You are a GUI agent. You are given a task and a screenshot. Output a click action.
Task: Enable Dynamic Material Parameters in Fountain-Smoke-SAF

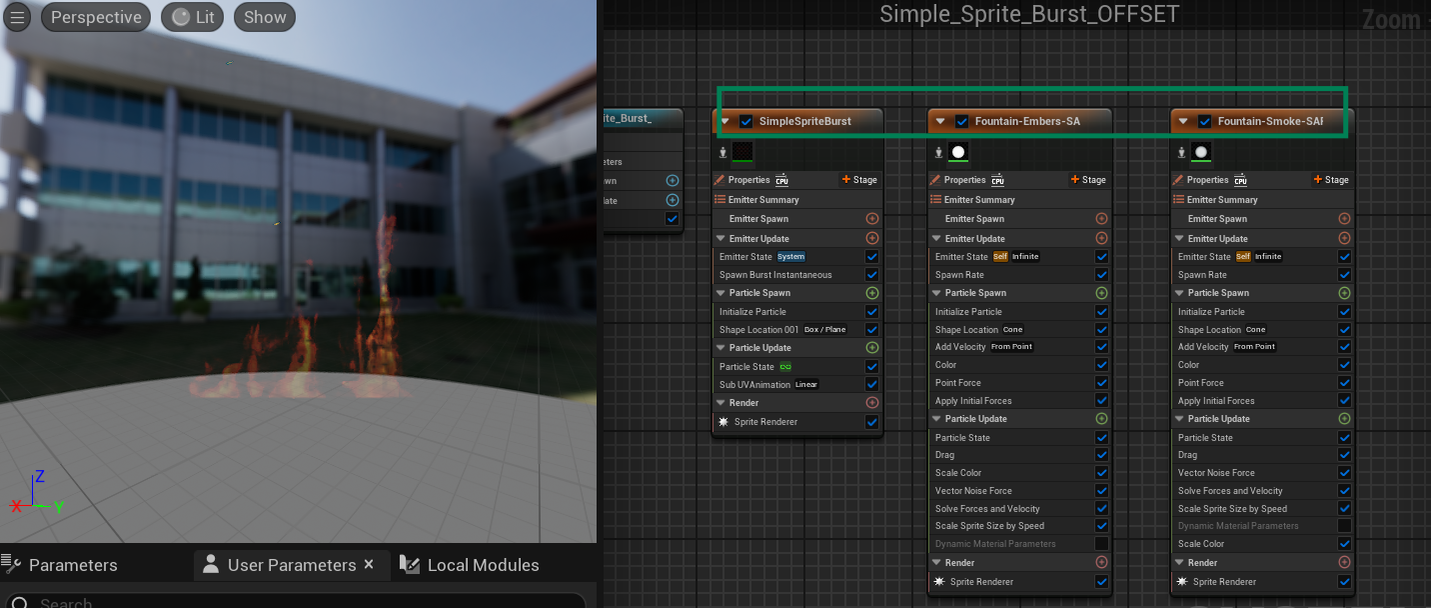click(x=1344, y=526)
